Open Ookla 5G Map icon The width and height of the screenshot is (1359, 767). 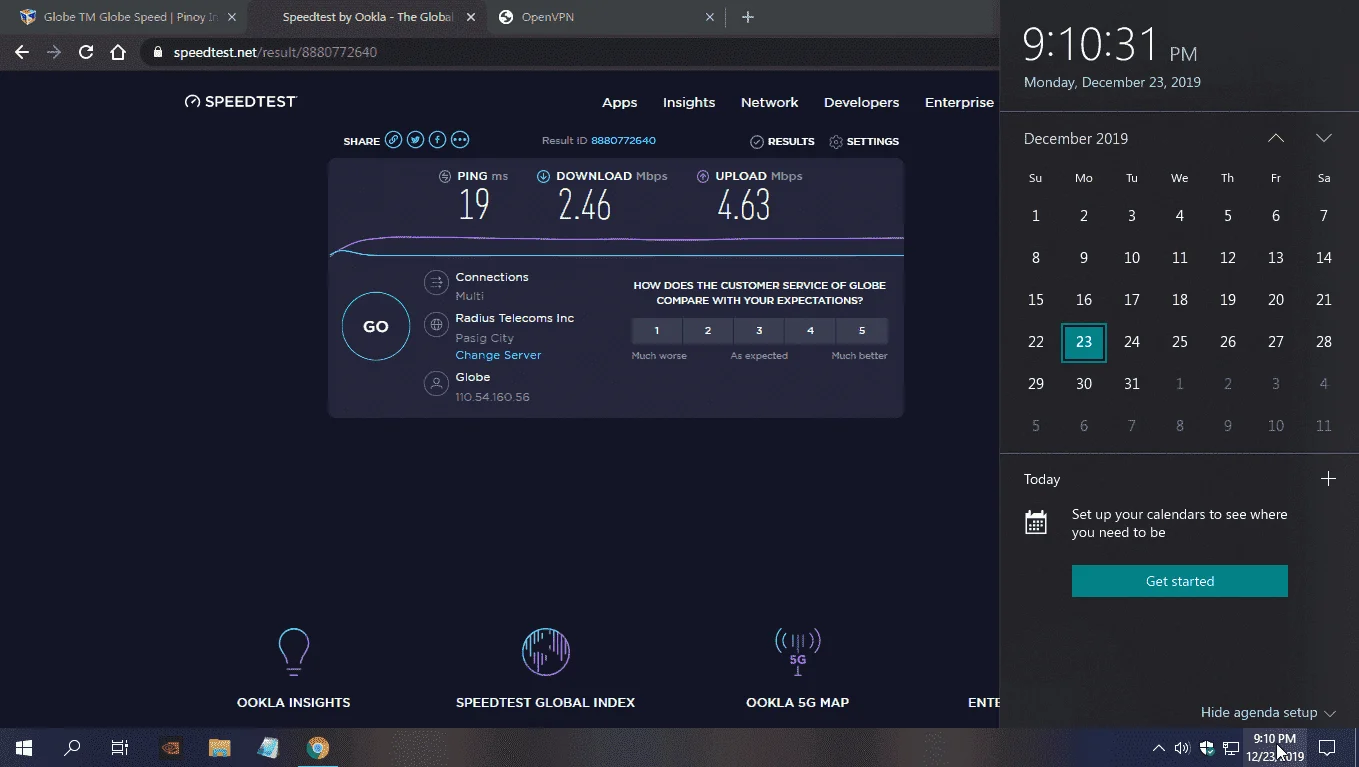tap(797, 651)
